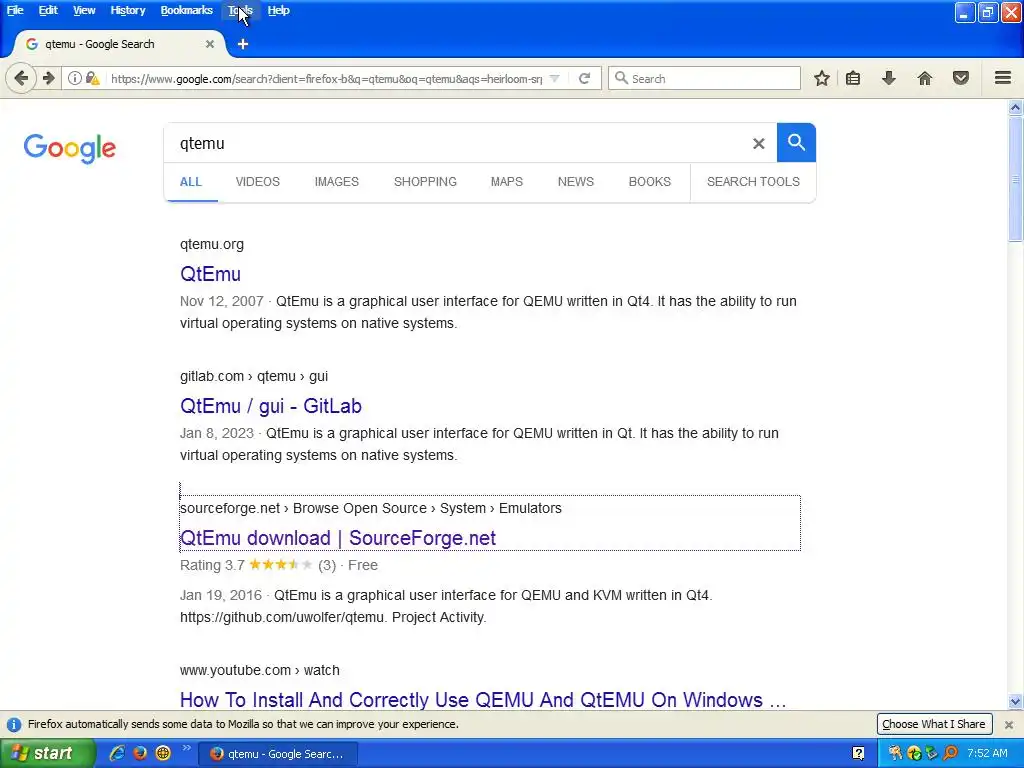Switch to the NEWS results tab
Screen dimensions: 1024x768
point(575,182)
